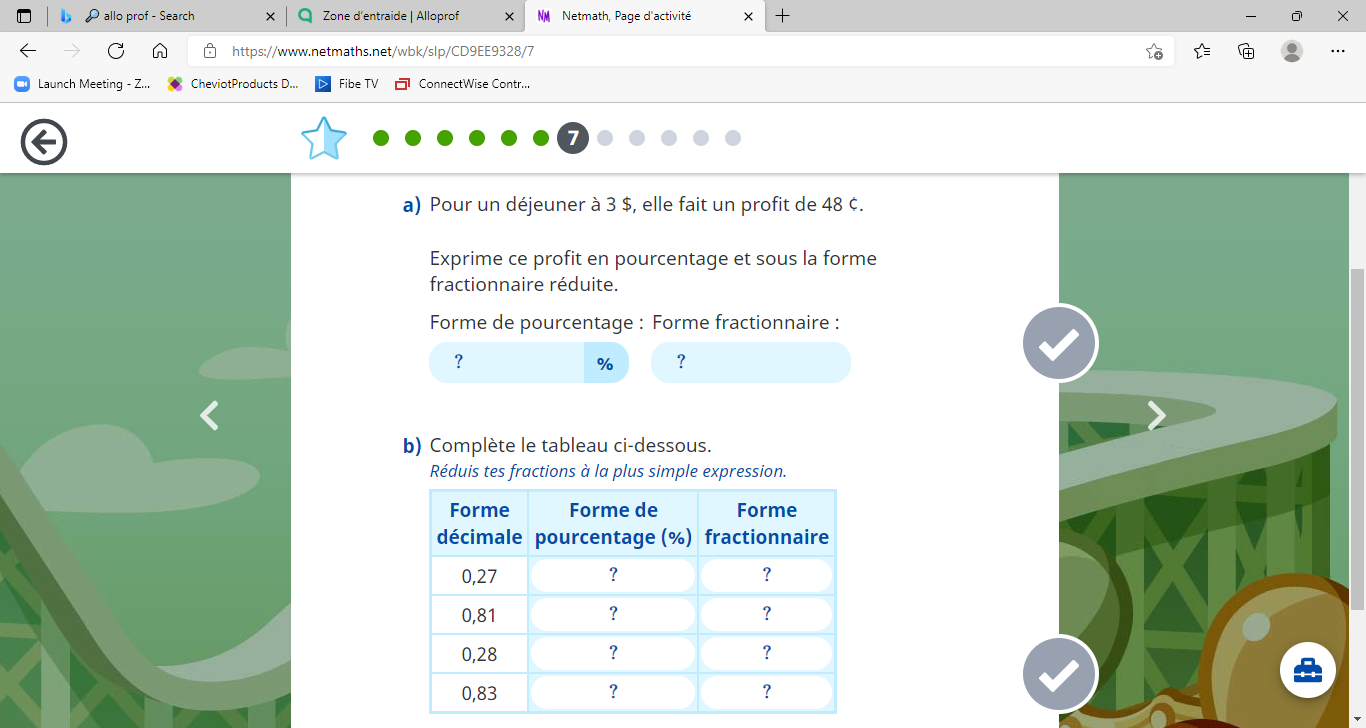Open the Collections icon in Edge toolbar
The height and width of the screenshot is (728, 1366).
click(x=1246, y=51)
